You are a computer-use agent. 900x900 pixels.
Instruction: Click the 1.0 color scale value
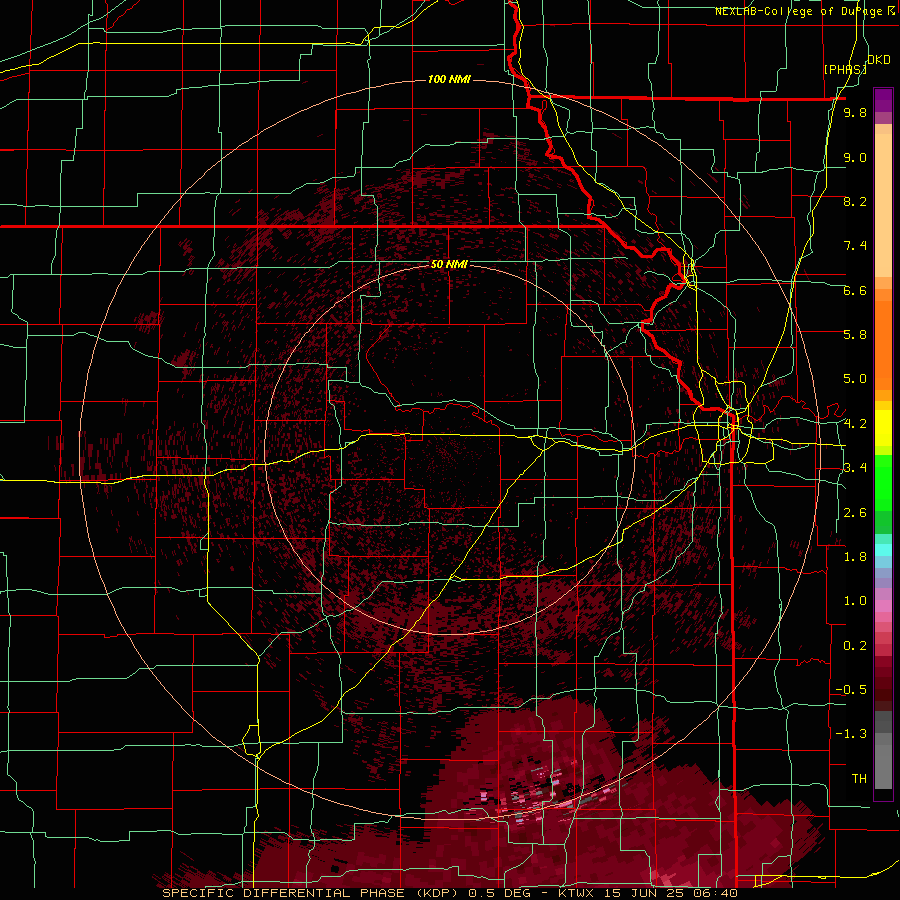coord(855,601)
